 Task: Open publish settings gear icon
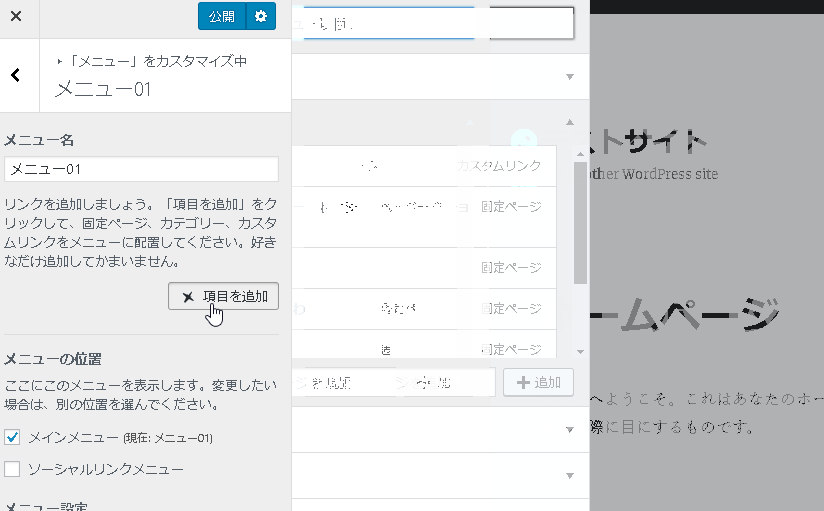[261, 17]
